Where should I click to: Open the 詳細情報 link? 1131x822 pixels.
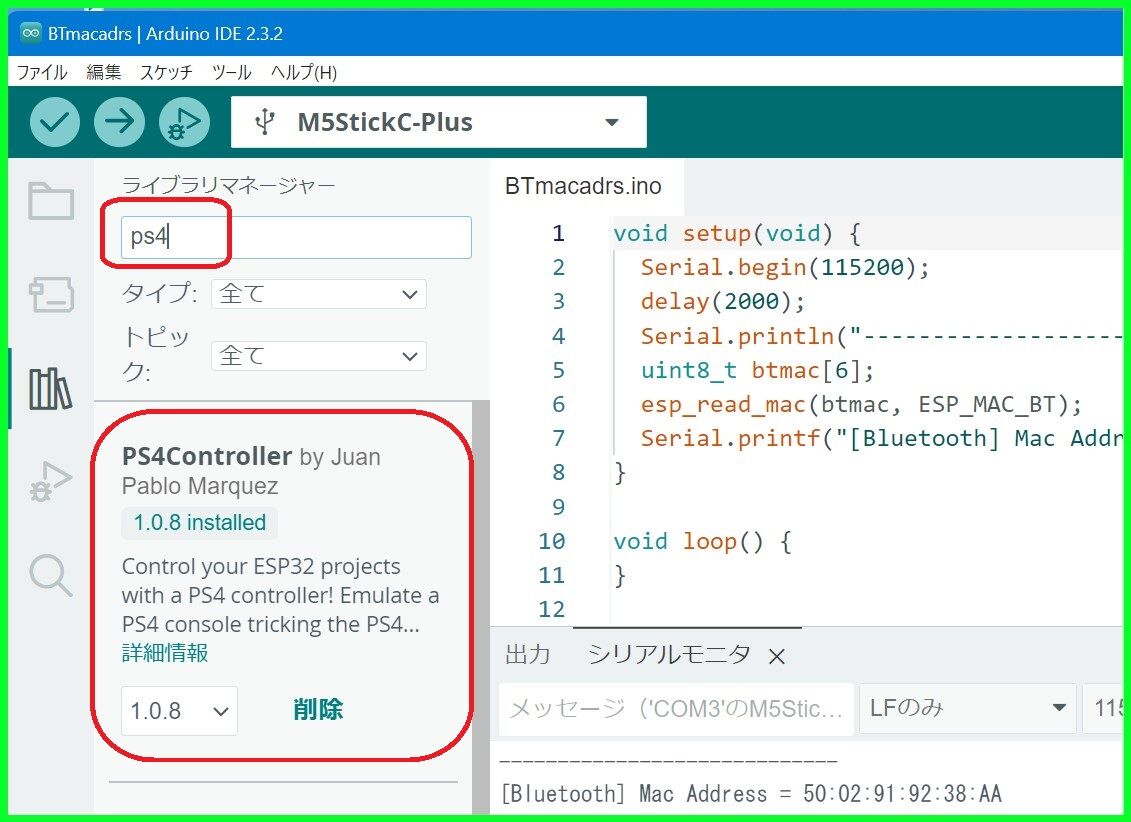click(x=165, y=653)
